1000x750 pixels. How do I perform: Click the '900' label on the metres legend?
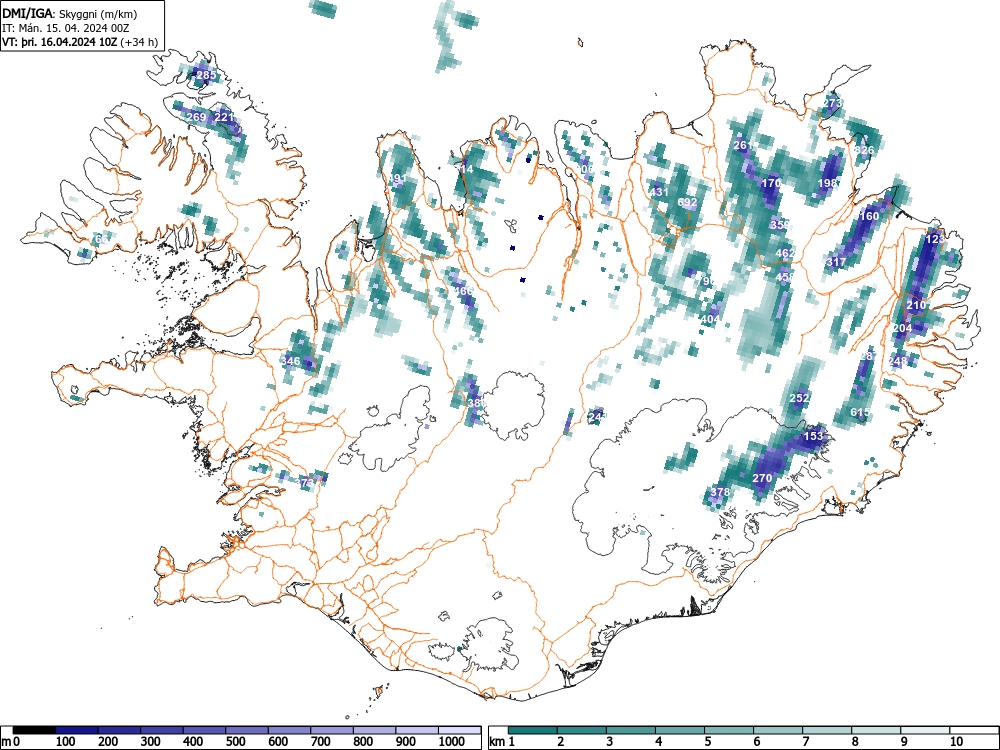tap(406, 742)
